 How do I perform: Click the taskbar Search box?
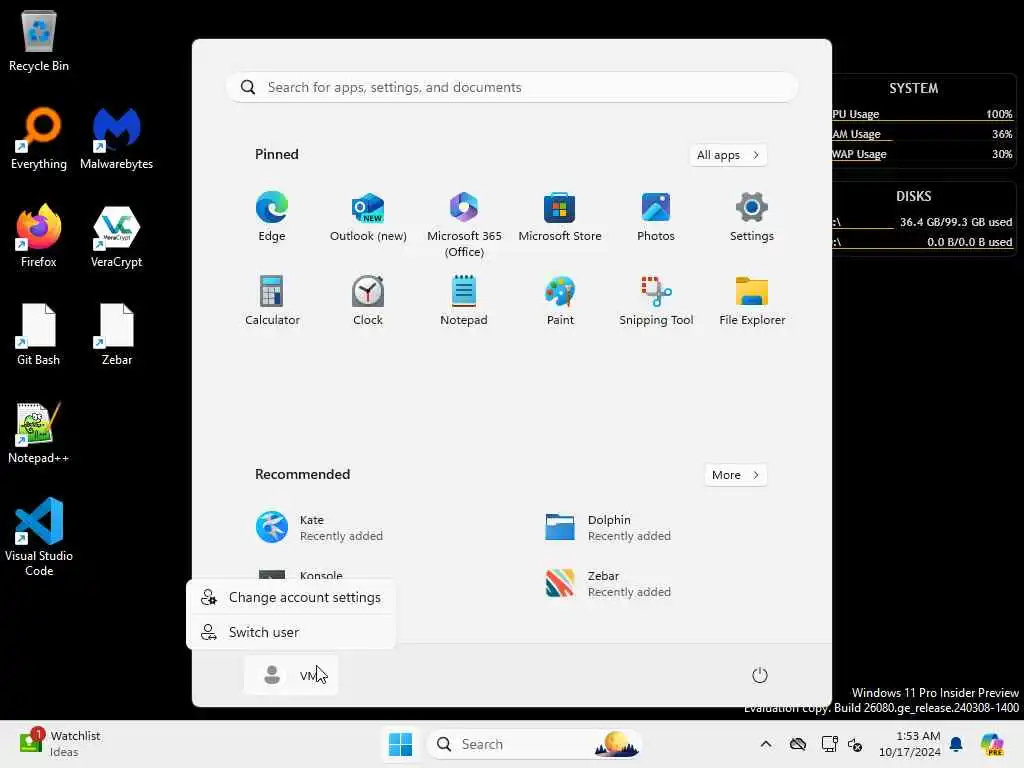(x=534, y=744)
